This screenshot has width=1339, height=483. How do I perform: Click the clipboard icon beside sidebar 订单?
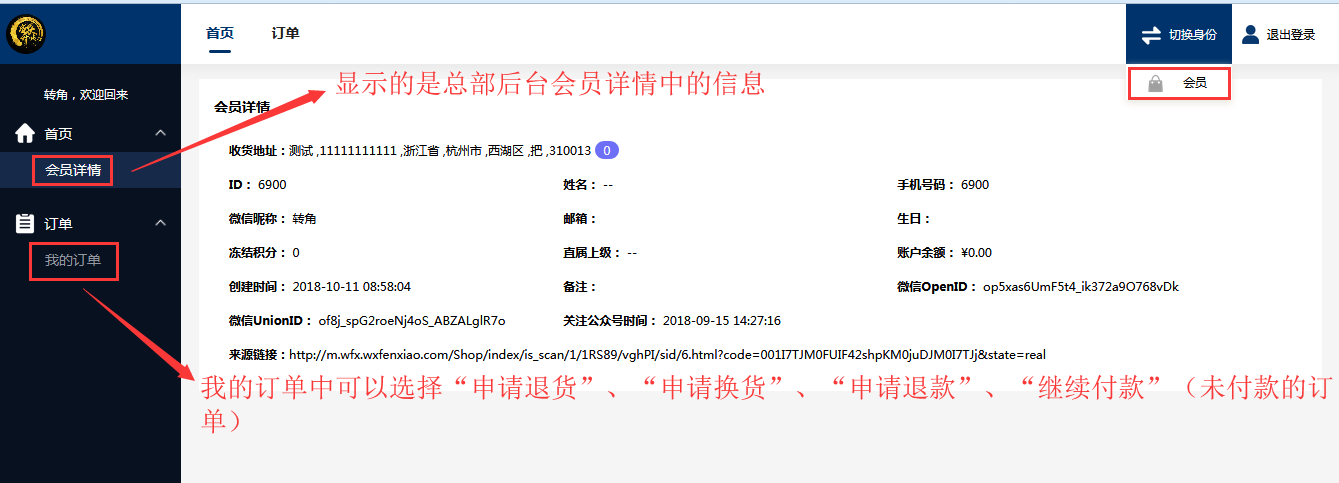[x=25, y=224]
